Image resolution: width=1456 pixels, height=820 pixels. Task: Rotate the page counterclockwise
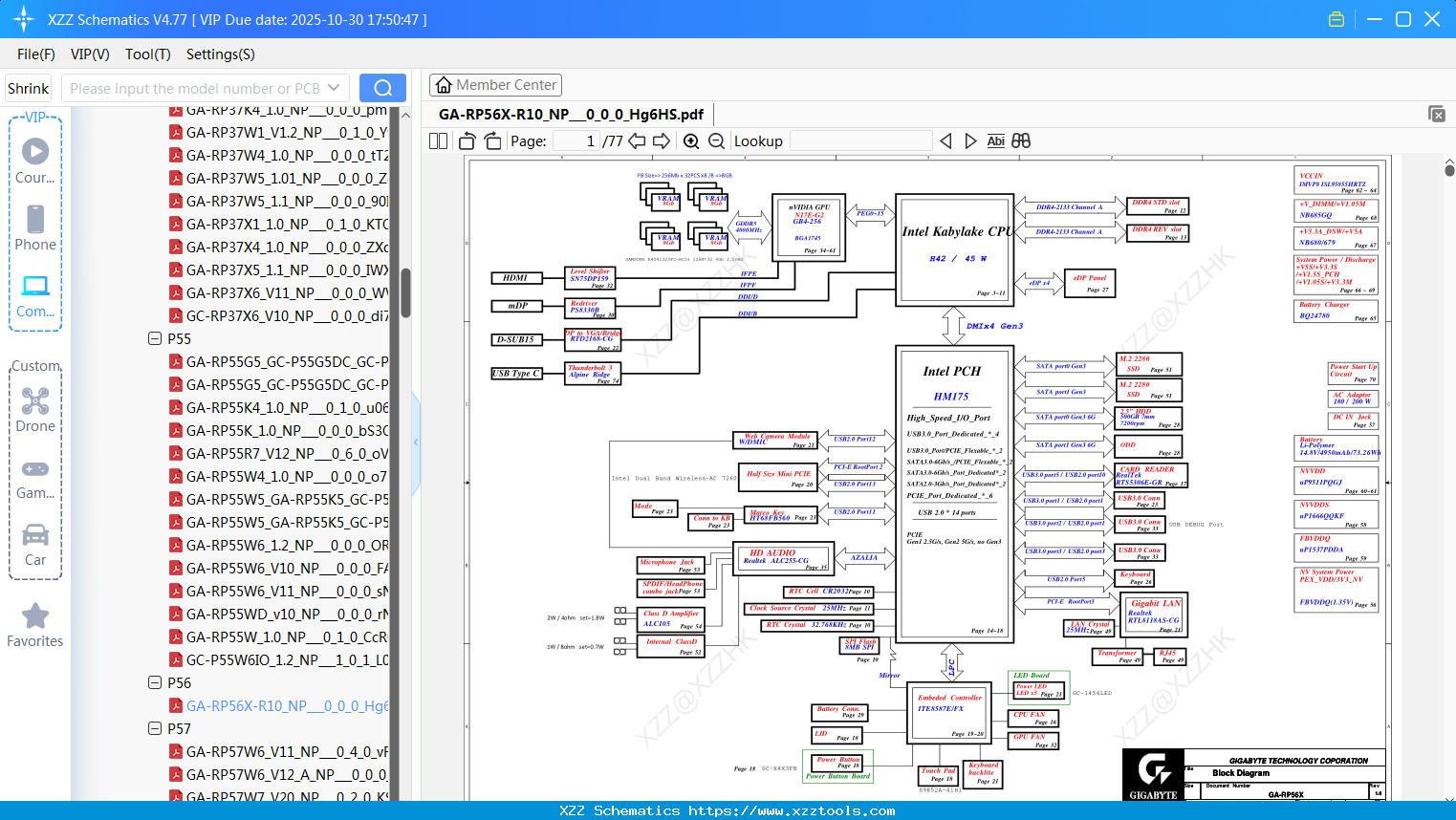pyautogui.click(x=467, y=141)
